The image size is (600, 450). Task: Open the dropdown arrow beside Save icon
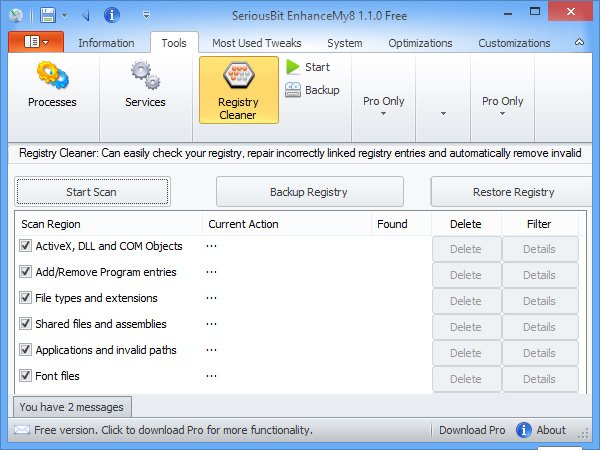pyautogui.click(x=65, y=16)
